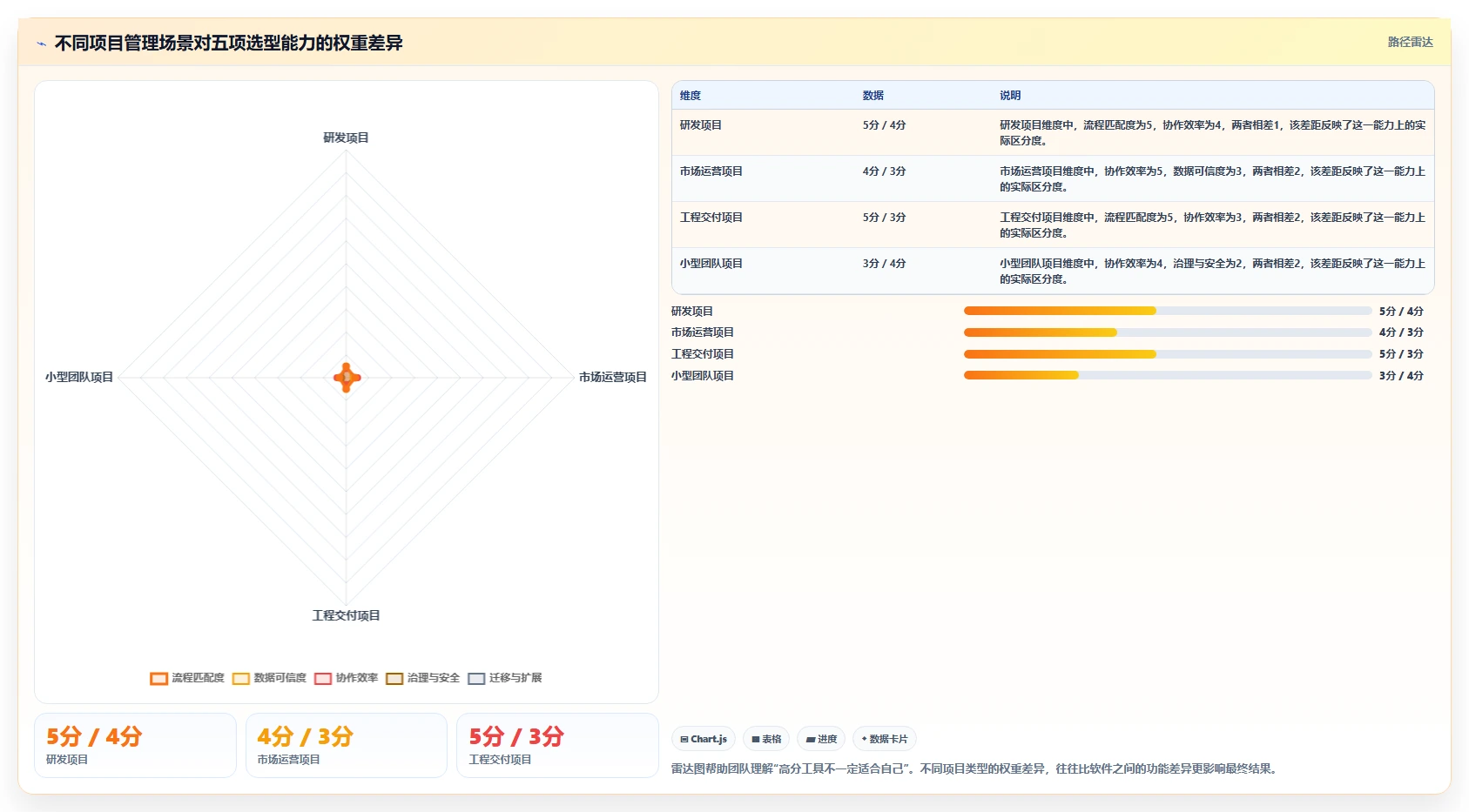Click the heading 不同项目管理场景对五项选型能力的权重差异
Screen dimensions: 1469x812
(x=228, y=43)
